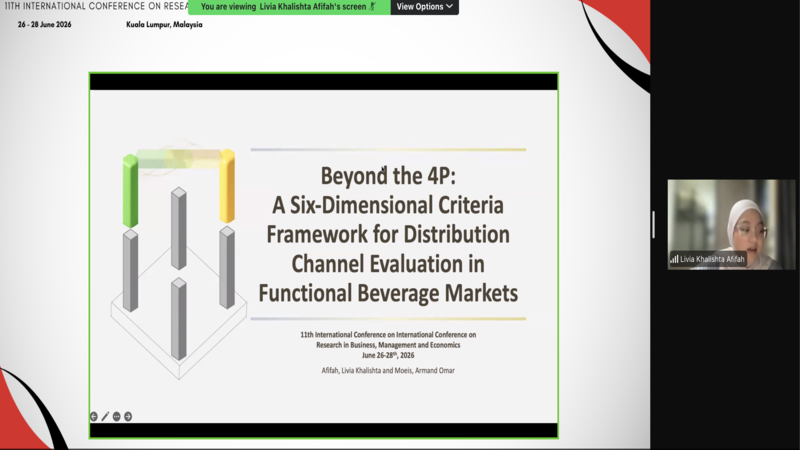Open the slideshow more options ellipsis button
800x450 pixels.
(x=116, y=416)
